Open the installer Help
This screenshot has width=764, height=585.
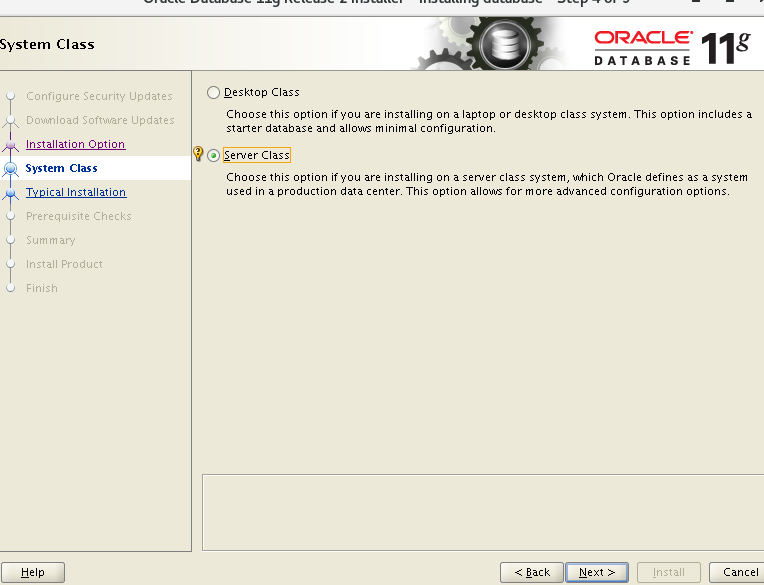33,572
